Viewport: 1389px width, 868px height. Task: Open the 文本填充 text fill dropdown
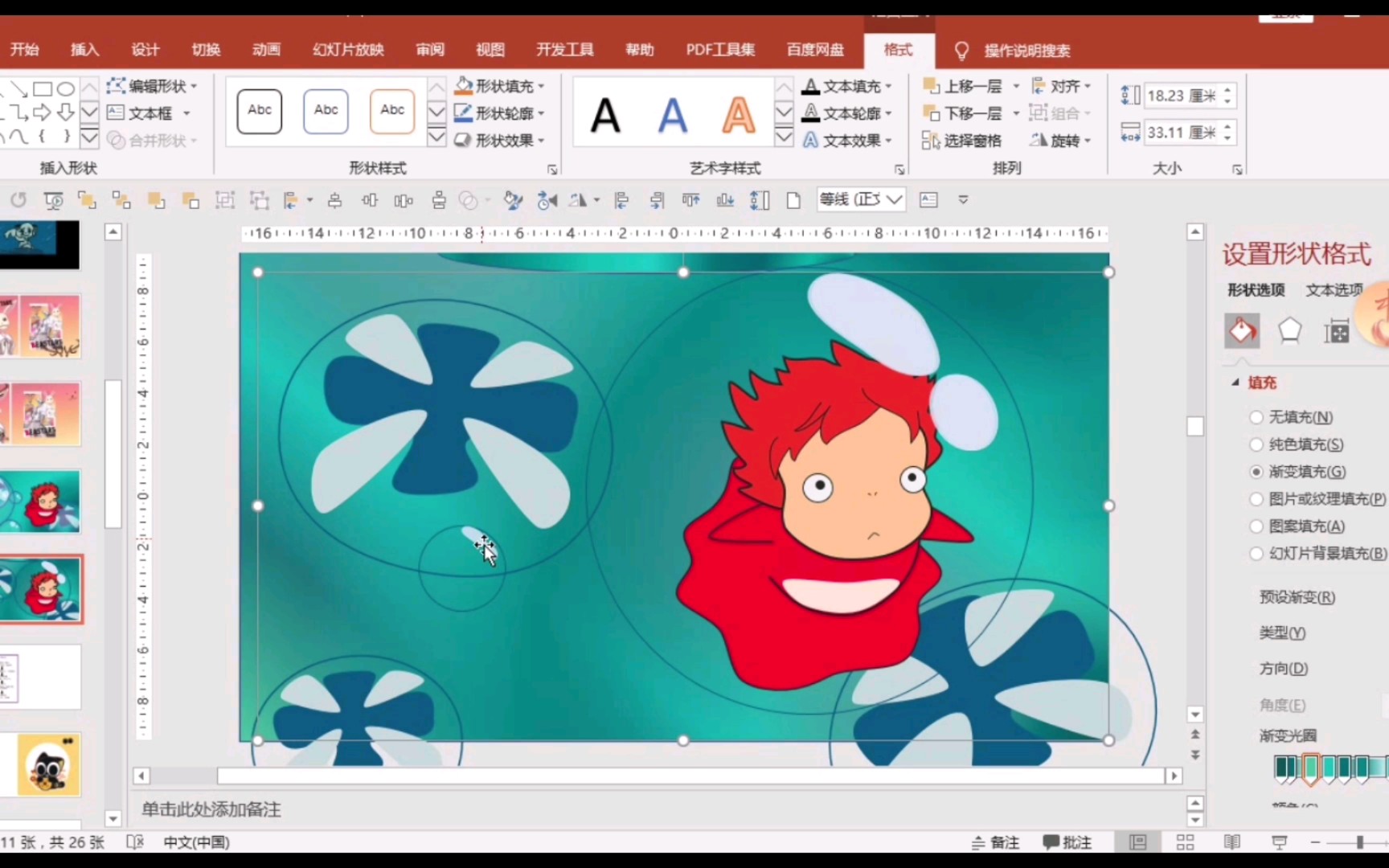848,86
